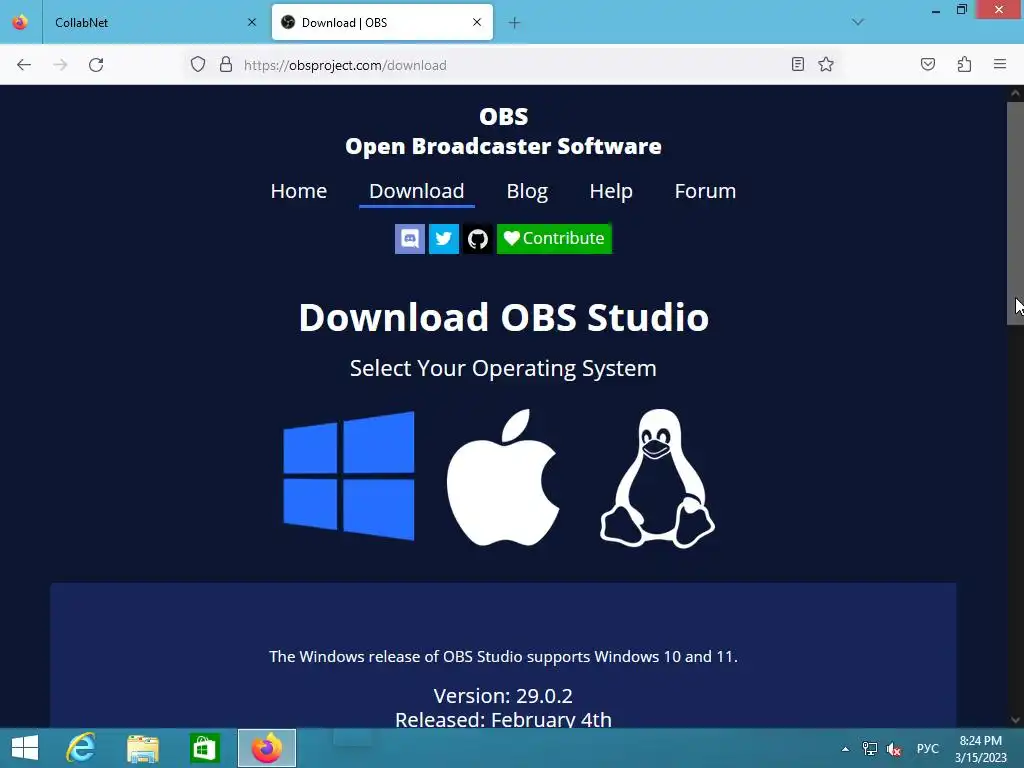Click the muted volume tray icon

[x=894, y=749]
